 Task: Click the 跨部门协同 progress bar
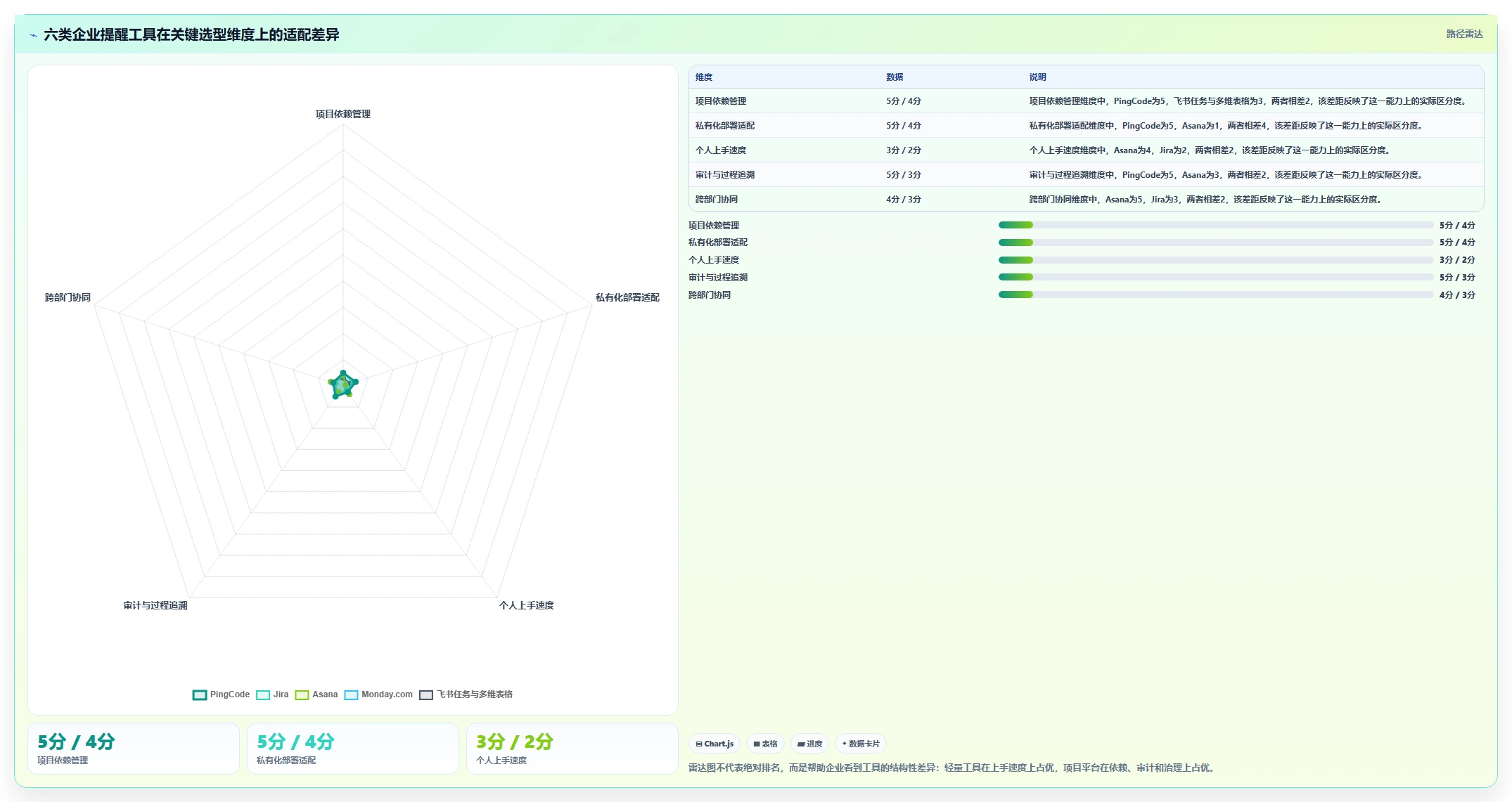click(1215, 295)
